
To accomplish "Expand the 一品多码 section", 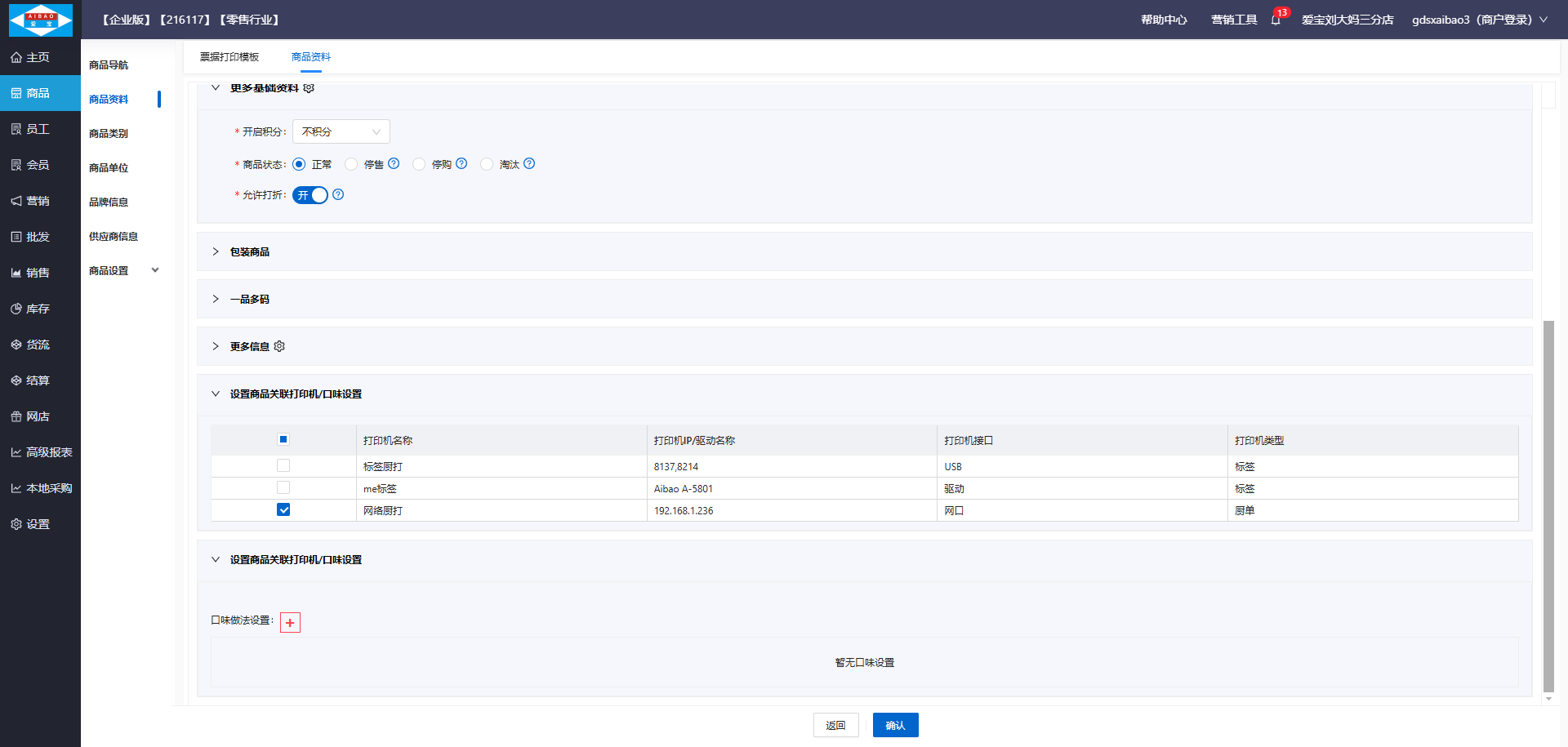I will pos(249,299).
